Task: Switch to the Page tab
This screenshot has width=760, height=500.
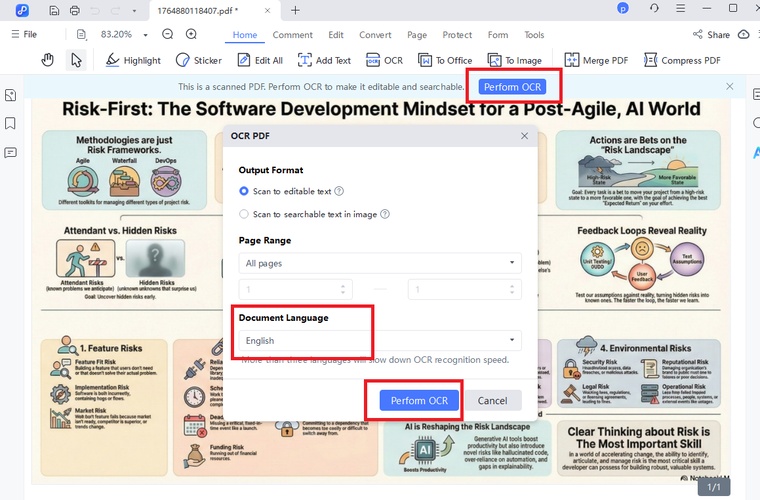Action: point(417,35)
